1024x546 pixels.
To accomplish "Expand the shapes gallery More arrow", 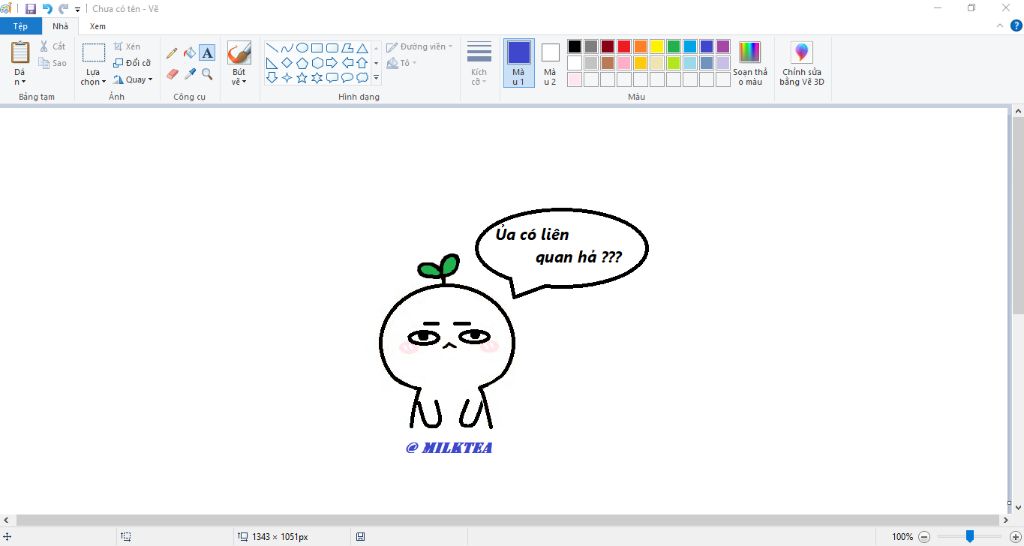I will pyautogui.click(x=376, y=78).
